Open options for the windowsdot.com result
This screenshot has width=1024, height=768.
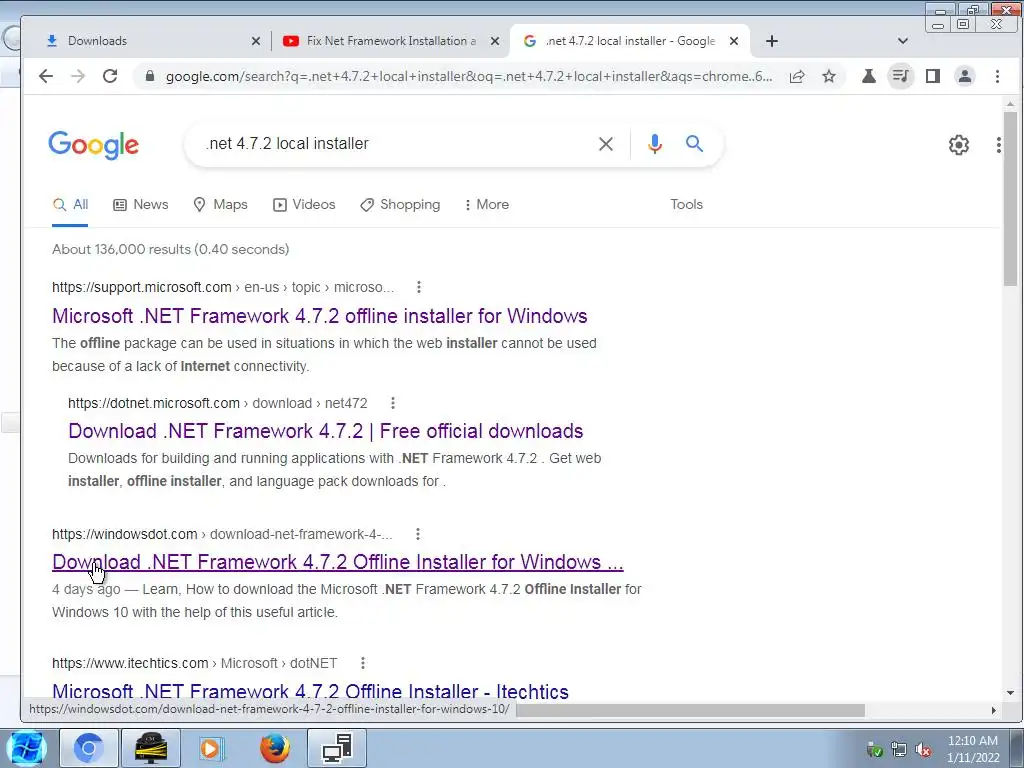(418, 534)
